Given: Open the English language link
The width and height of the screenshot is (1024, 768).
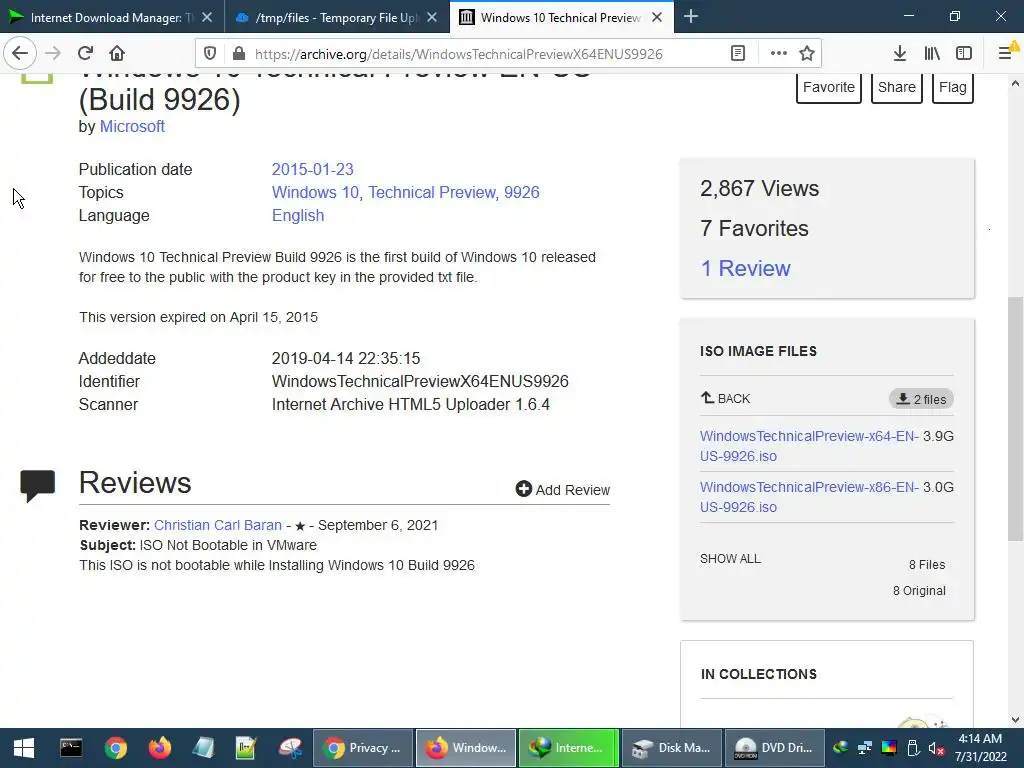Looking at the screenshot, I should 298,216.
